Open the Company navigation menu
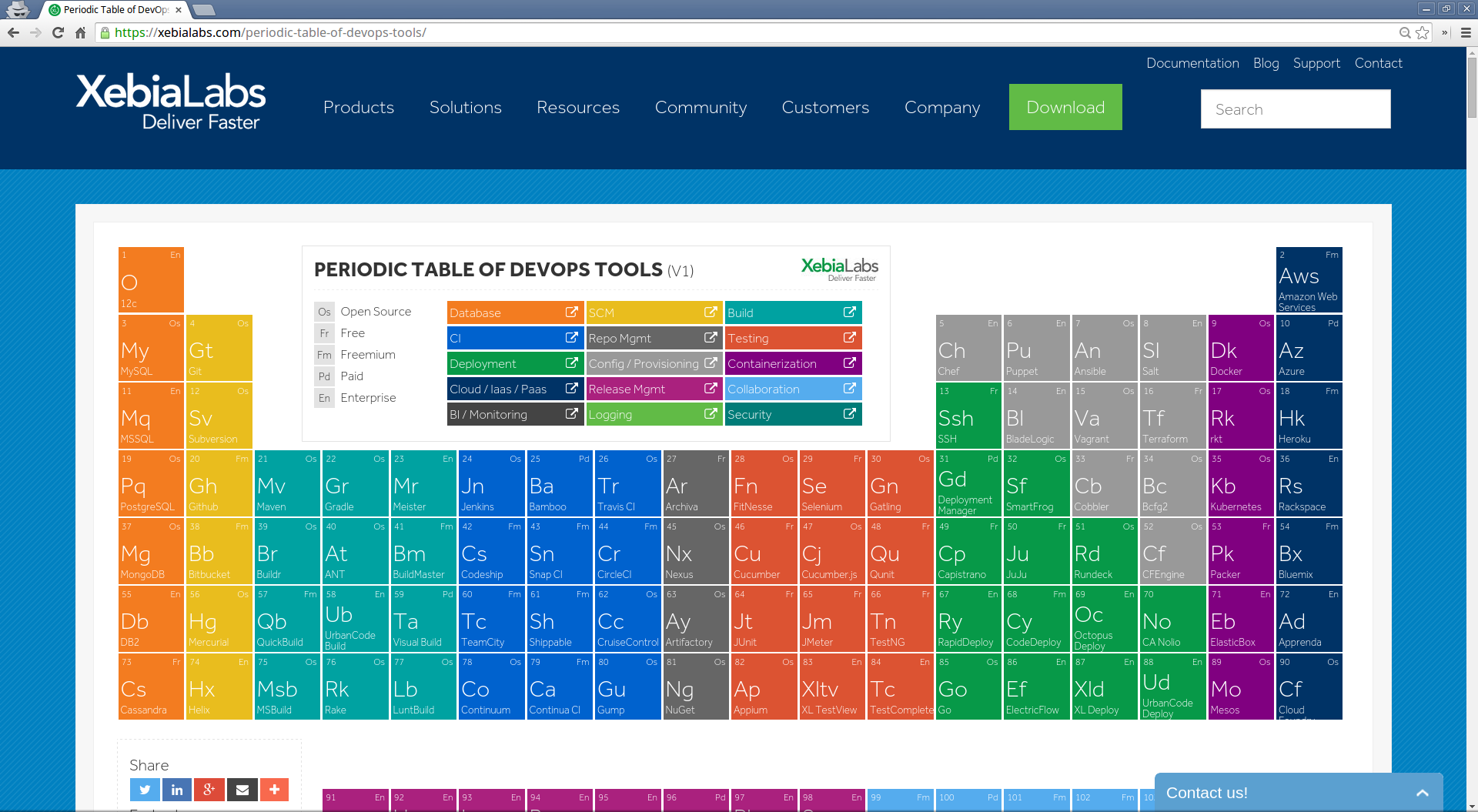The height and width of the screenshot is (812, 1478). coord(942,108)
